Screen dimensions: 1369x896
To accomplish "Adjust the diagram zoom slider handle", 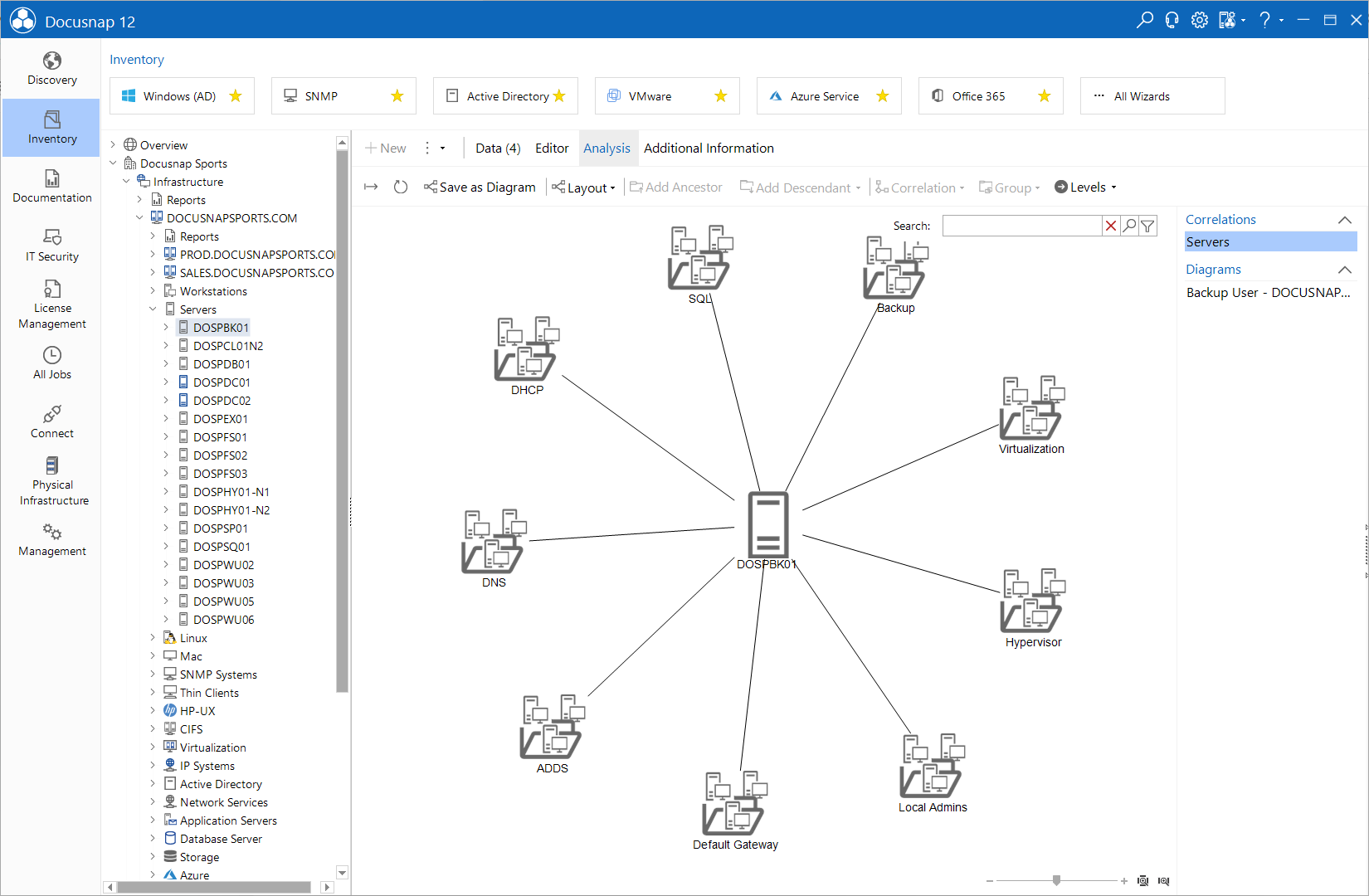I will click(1056, 880).
